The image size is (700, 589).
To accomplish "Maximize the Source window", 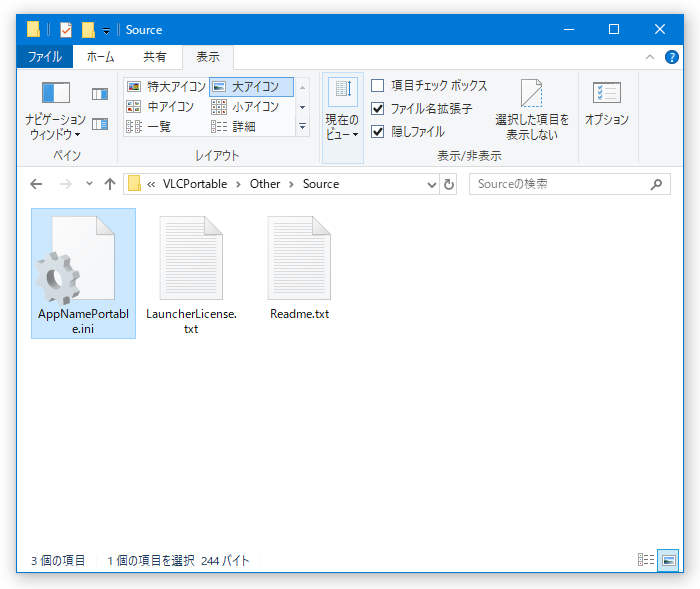I will point(614,29).
